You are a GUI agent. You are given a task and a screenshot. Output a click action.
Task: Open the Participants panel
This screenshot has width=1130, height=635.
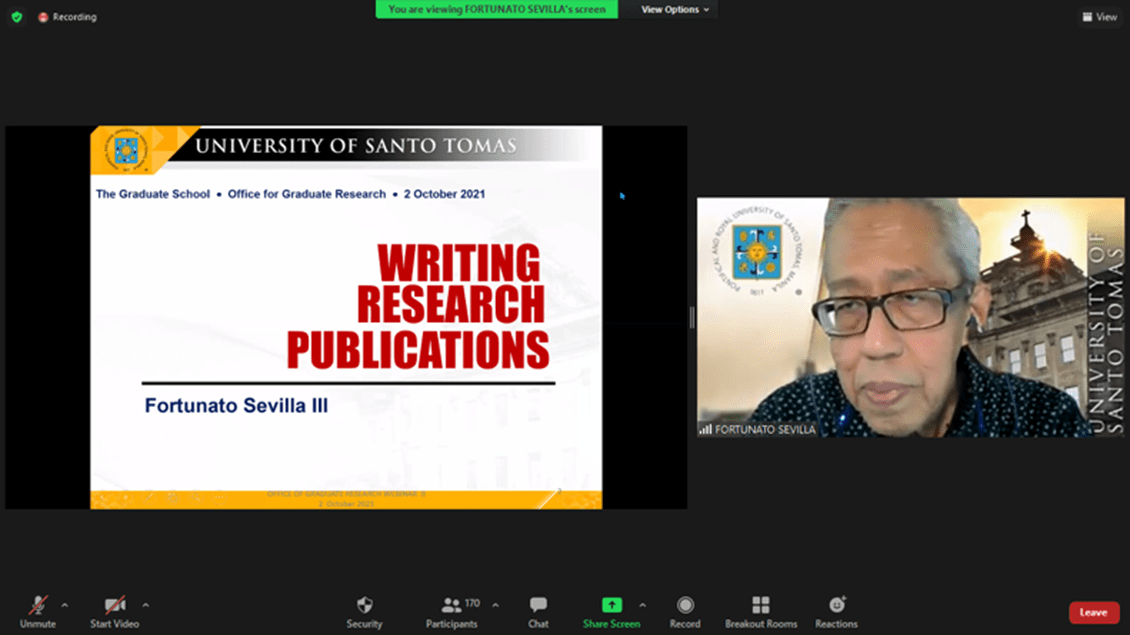point(452,612)
